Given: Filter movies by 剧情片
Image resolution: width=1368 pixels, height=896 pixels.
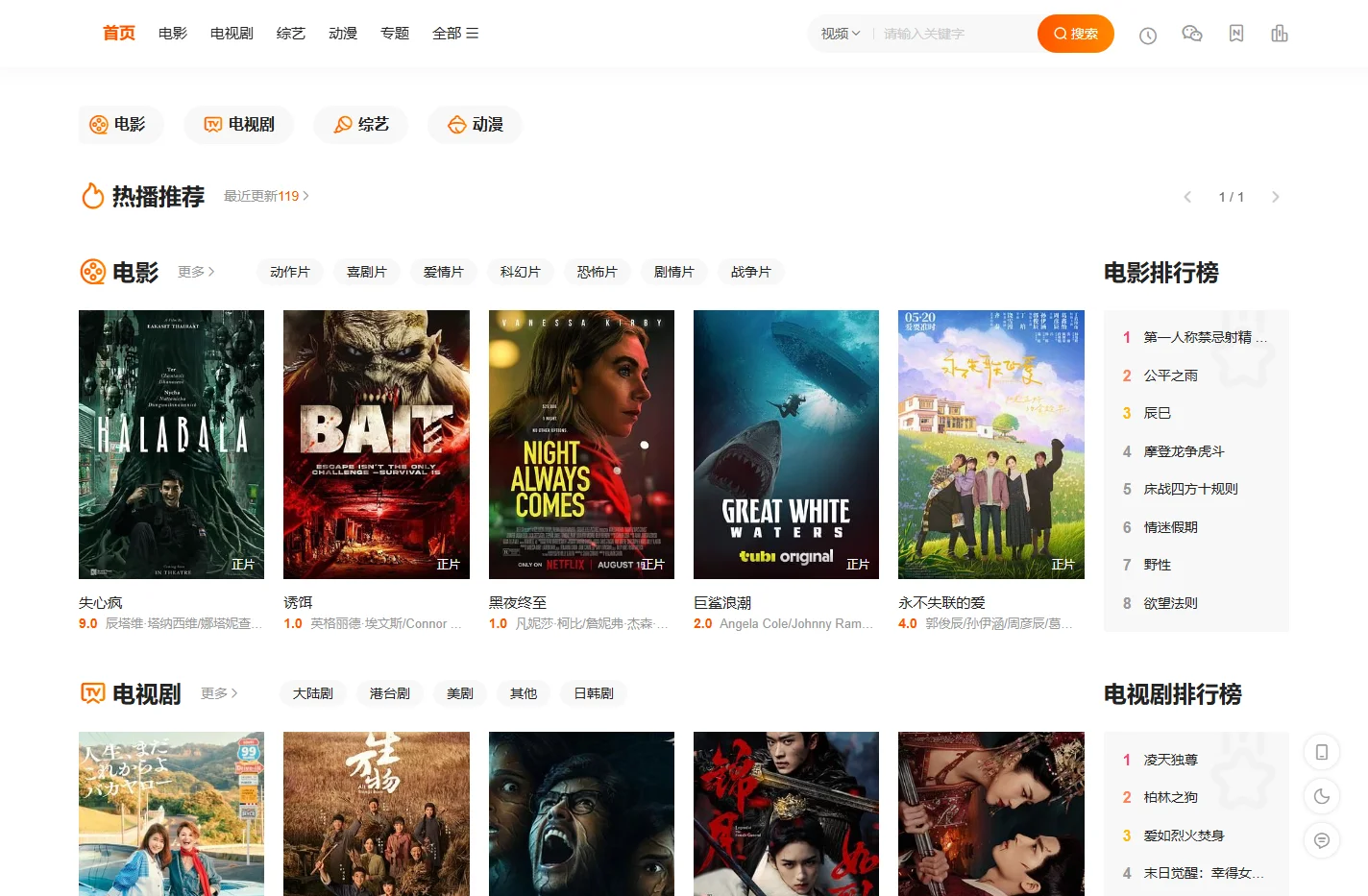Looking at the screenshot, I should click(674, 272).
